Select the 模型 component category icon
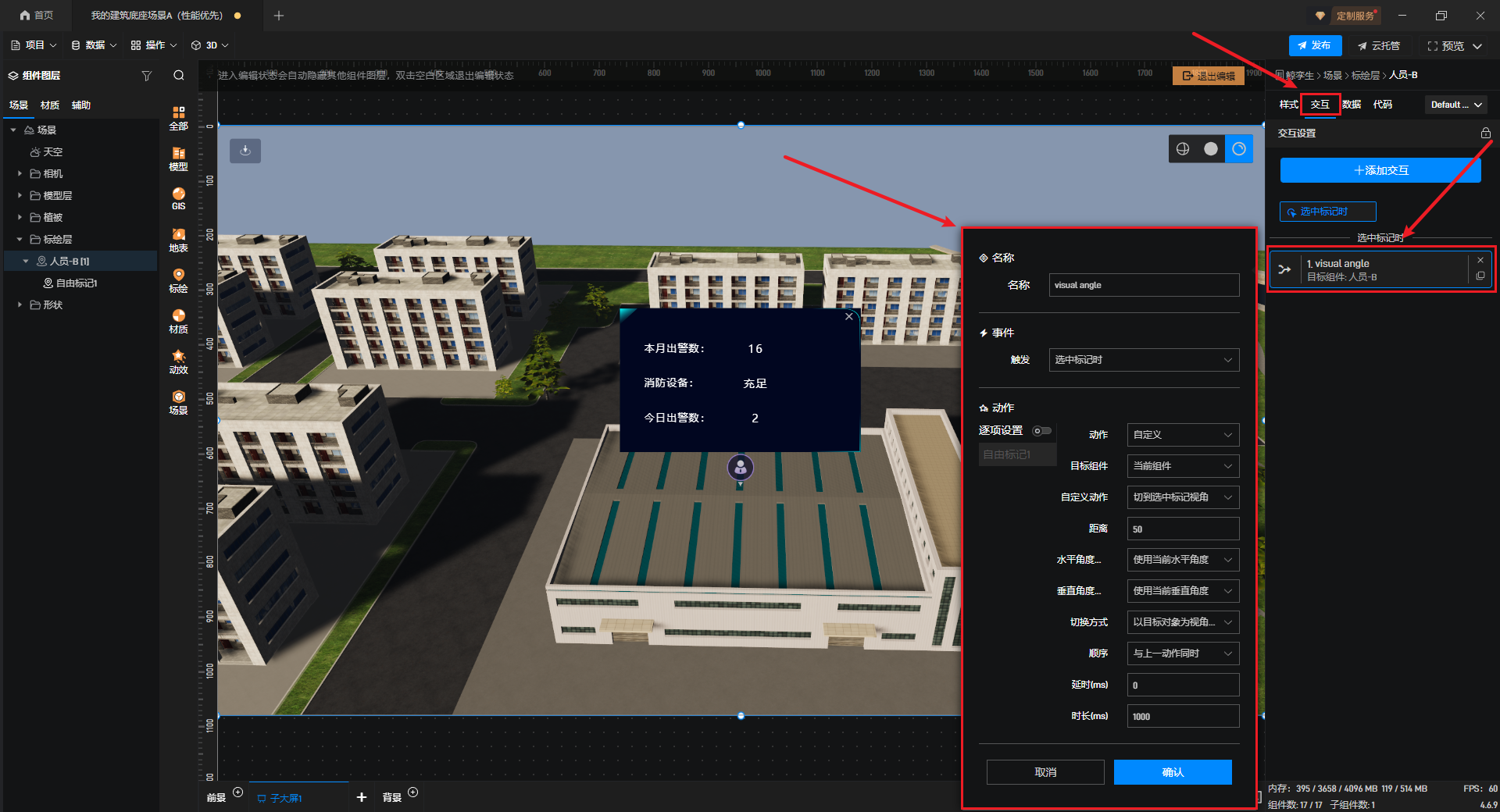This screenshot has height=812, width=1500. (x=178, y=158)
